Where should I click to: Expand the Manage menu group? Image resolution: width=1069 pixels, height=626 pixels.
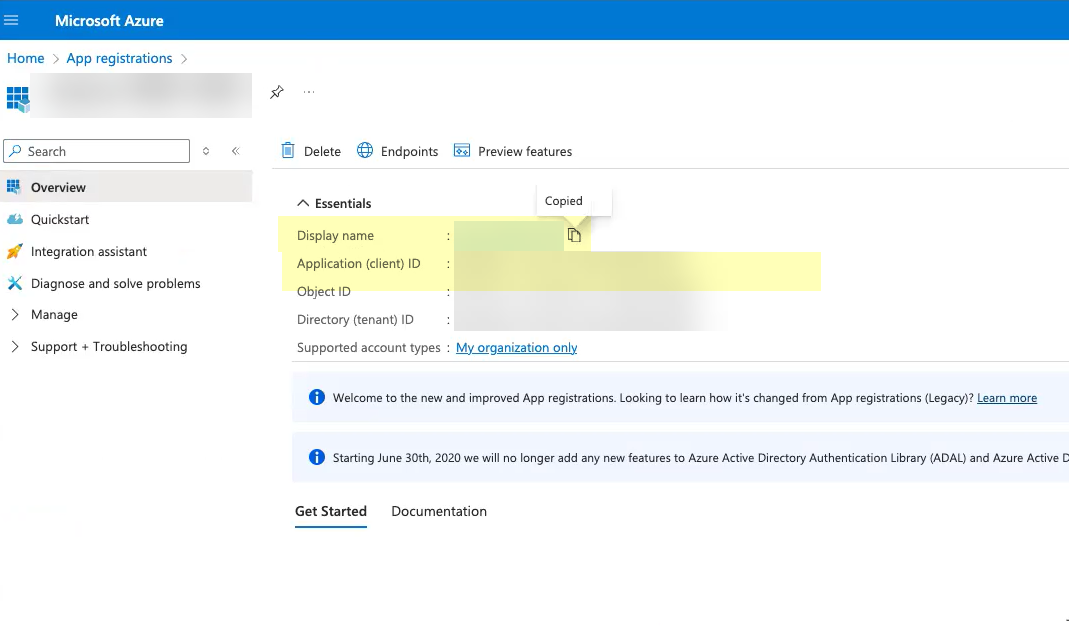pos(54,314)
